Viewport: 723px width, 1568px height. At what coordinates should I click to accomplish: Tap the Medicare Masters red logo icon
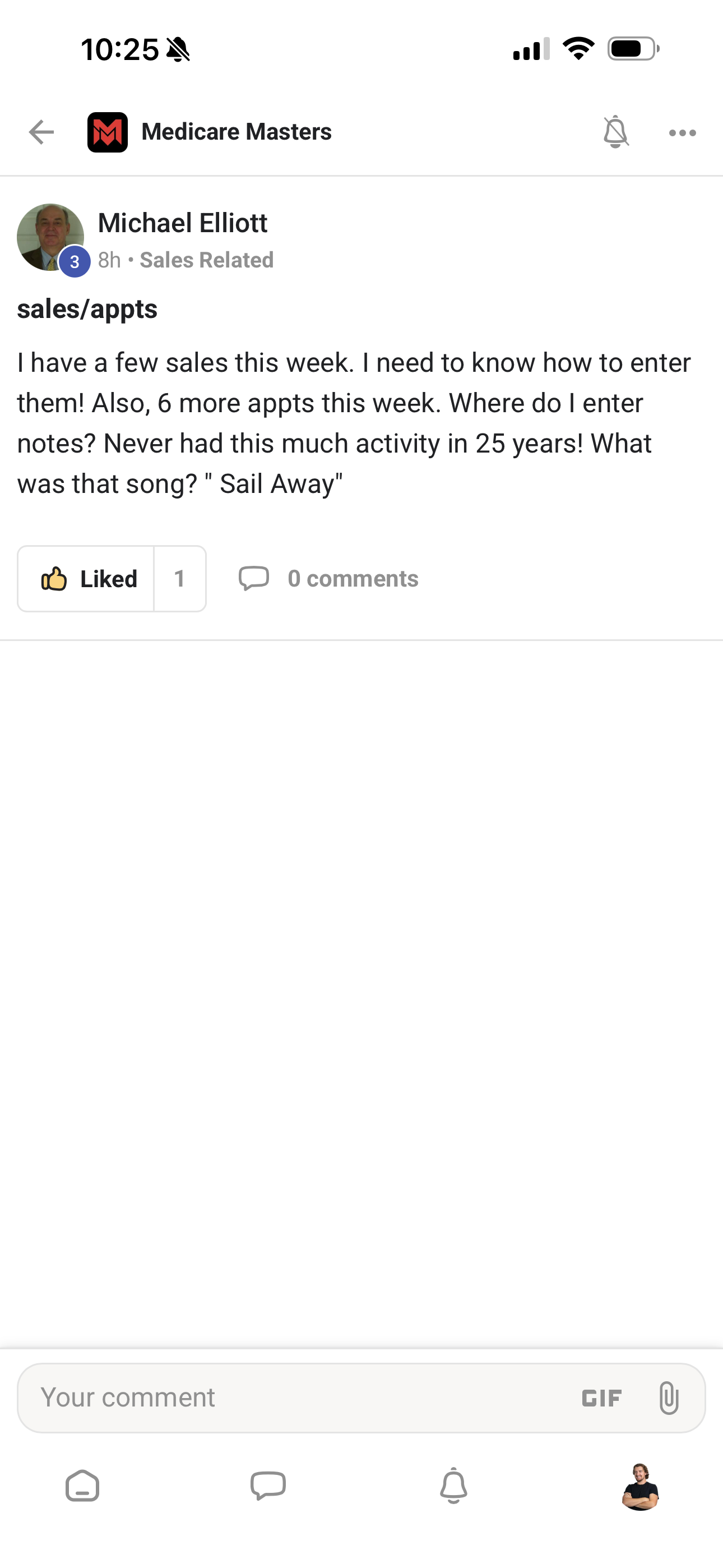pyautogui.click(x=108, y=131)
